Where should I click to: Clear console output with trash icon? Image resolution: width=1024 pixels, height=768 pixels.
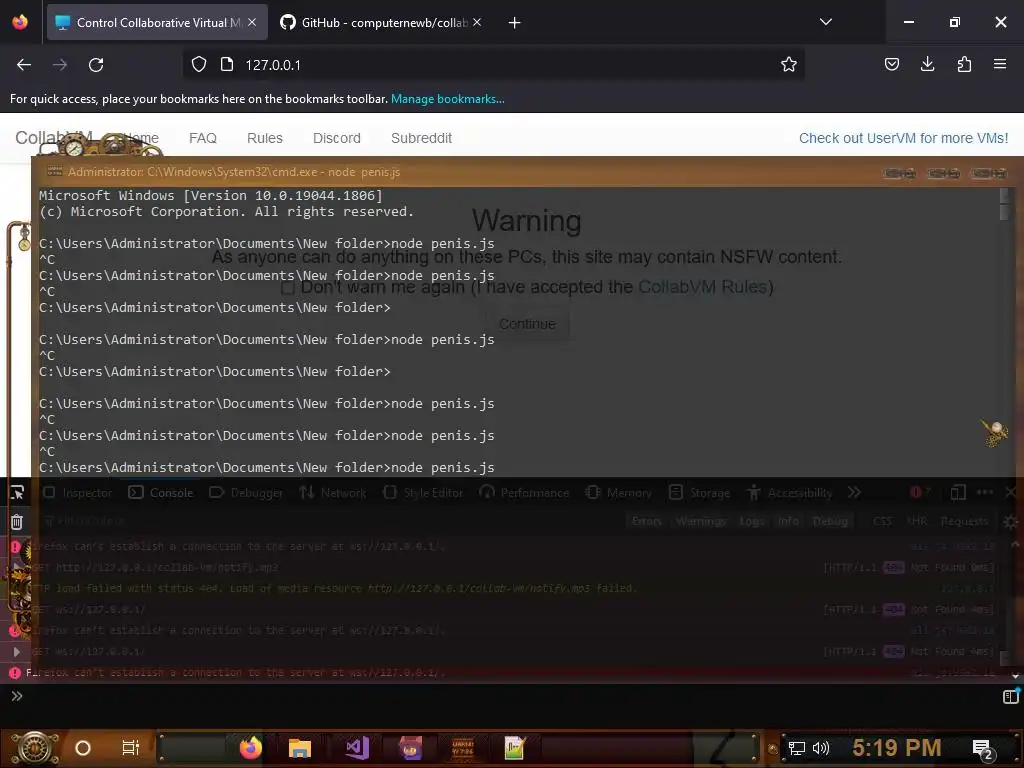(x=17, y=521)
